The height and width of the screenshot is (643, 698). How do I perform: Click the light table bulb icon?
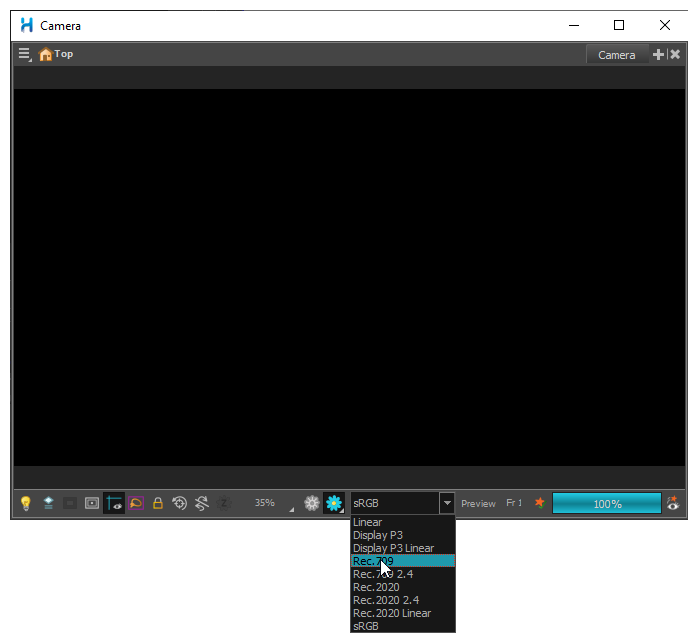[26, 504]
